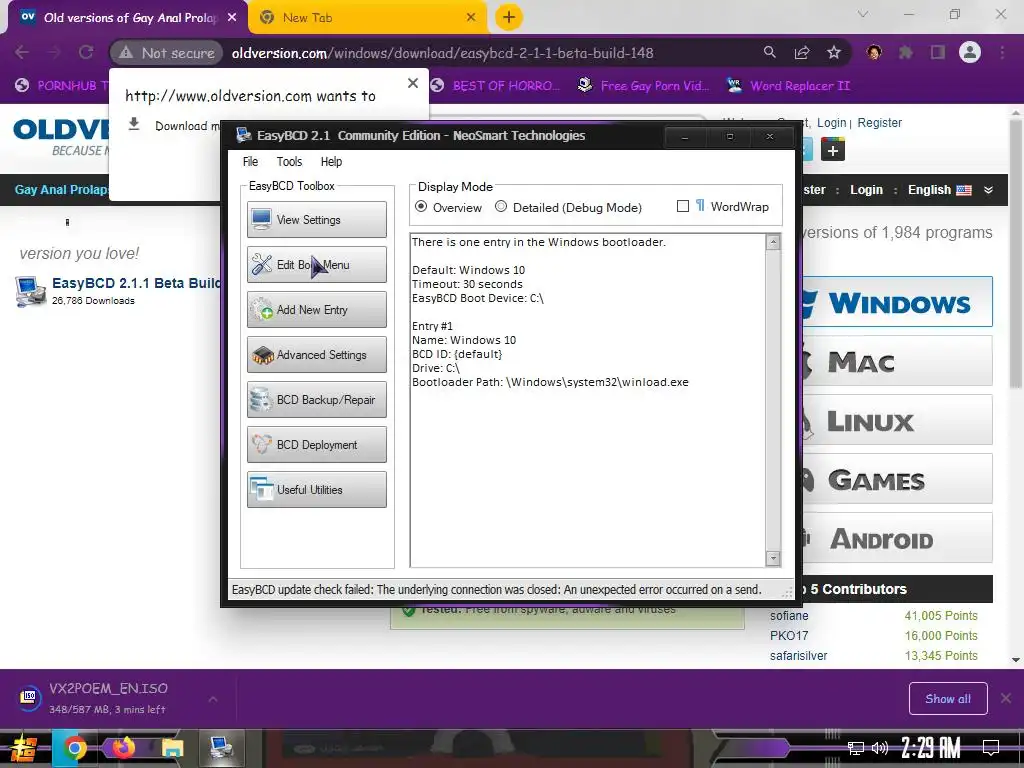Screen dimensions: 1024x768
Task: Click scroll down arrow in EasyBCD text area
Action: [x=773, y=558]
